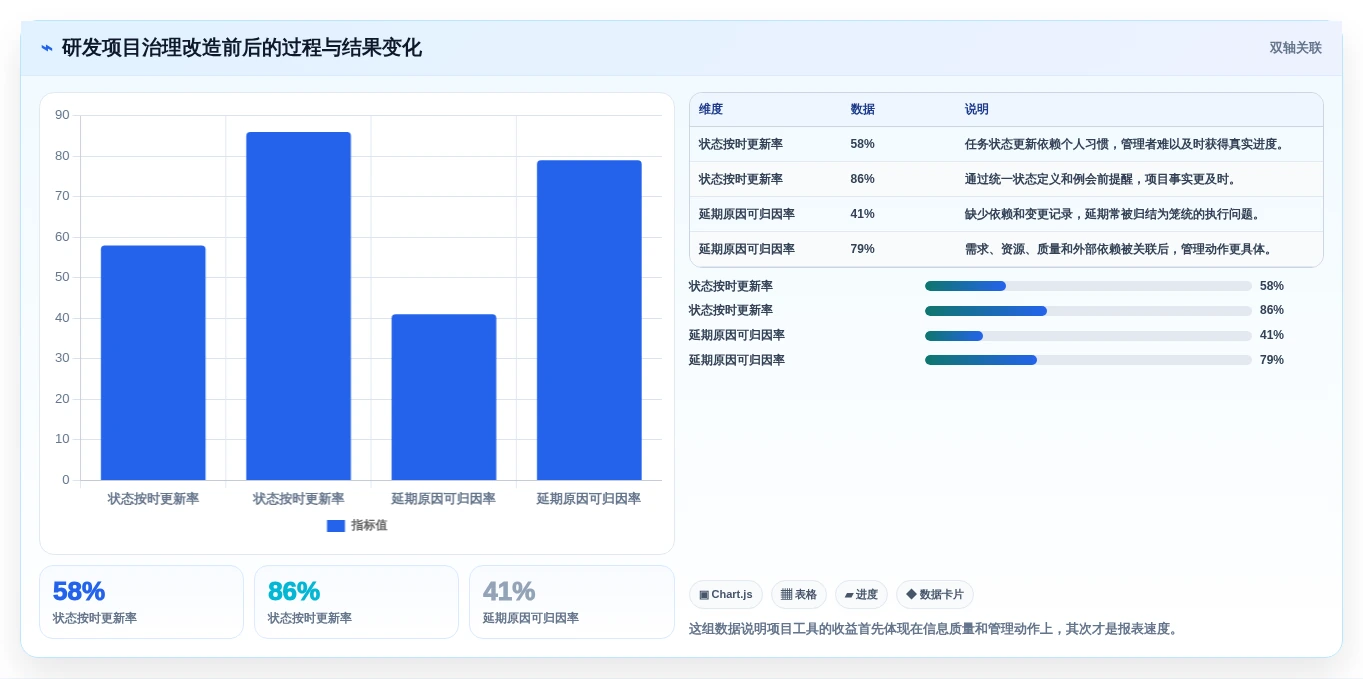Viewport: 1363px width, 679px height.
Task: Click the 58% progress bar
Action: [1088, 286]
